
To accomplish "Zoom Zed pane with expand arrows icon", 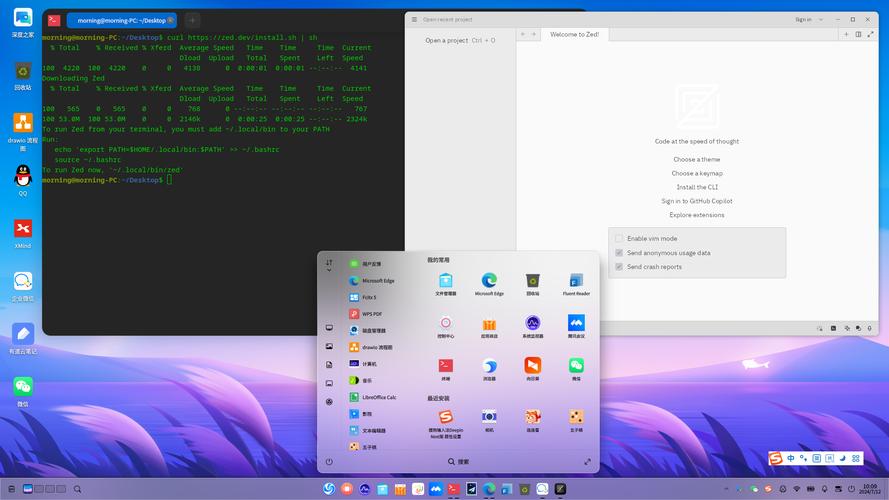I will 870,35.
